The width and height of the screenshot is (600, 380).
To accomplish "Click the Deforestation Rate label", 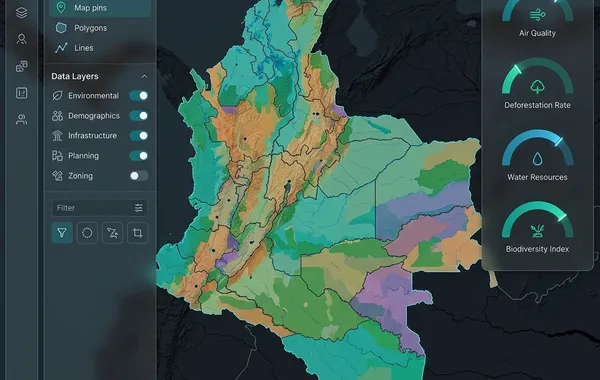I will (537, 105).
